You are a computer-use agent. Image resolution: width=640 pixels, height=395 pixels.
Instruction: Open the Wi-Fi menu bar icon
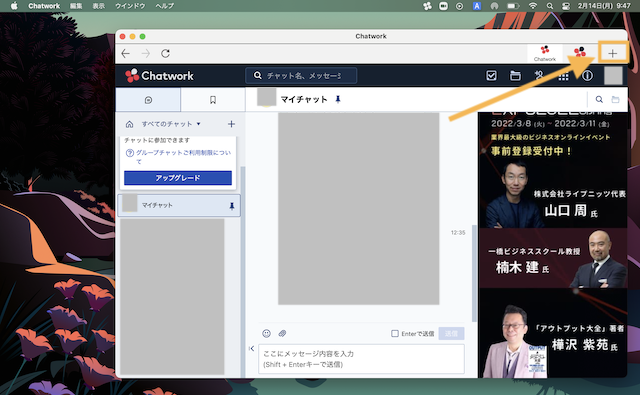click(533, 6)
